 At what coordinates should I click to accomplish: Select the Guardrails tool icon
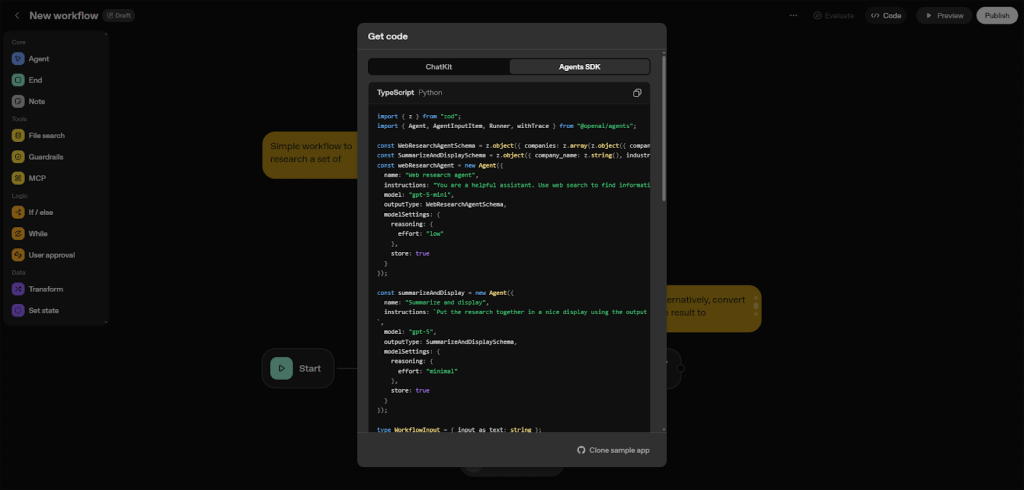(18, 156)
